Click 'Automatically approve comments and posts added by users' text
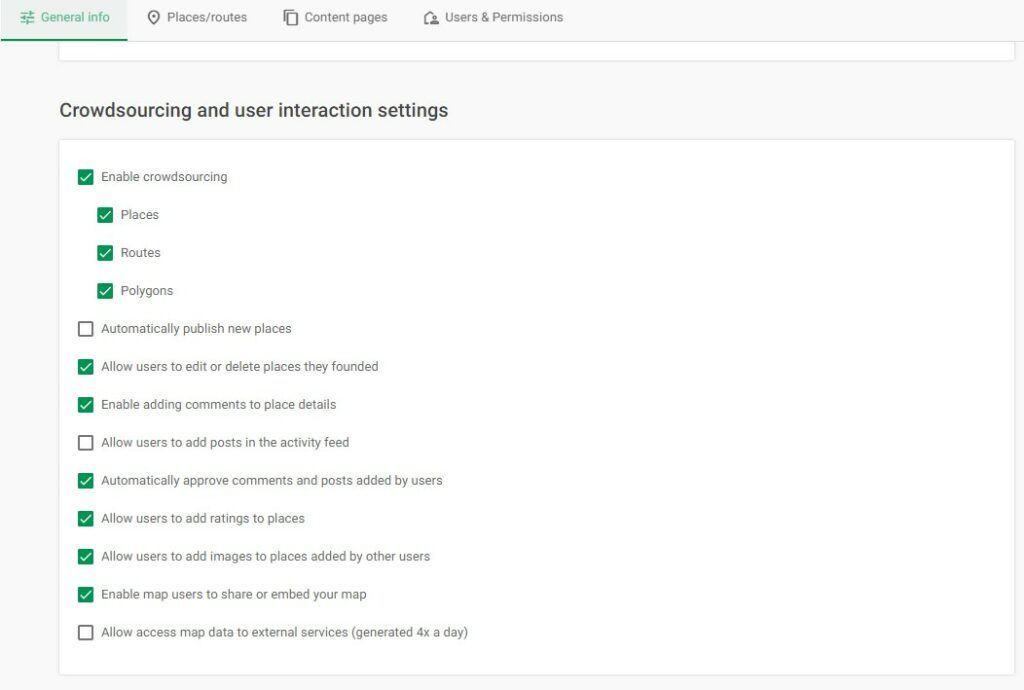The image size is (1024, 690). (272, 480)
